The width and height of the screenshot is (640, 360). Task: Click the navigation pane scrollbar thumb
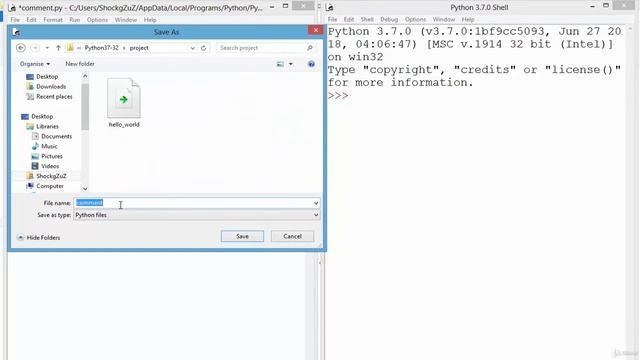click(x=85, y=107)
